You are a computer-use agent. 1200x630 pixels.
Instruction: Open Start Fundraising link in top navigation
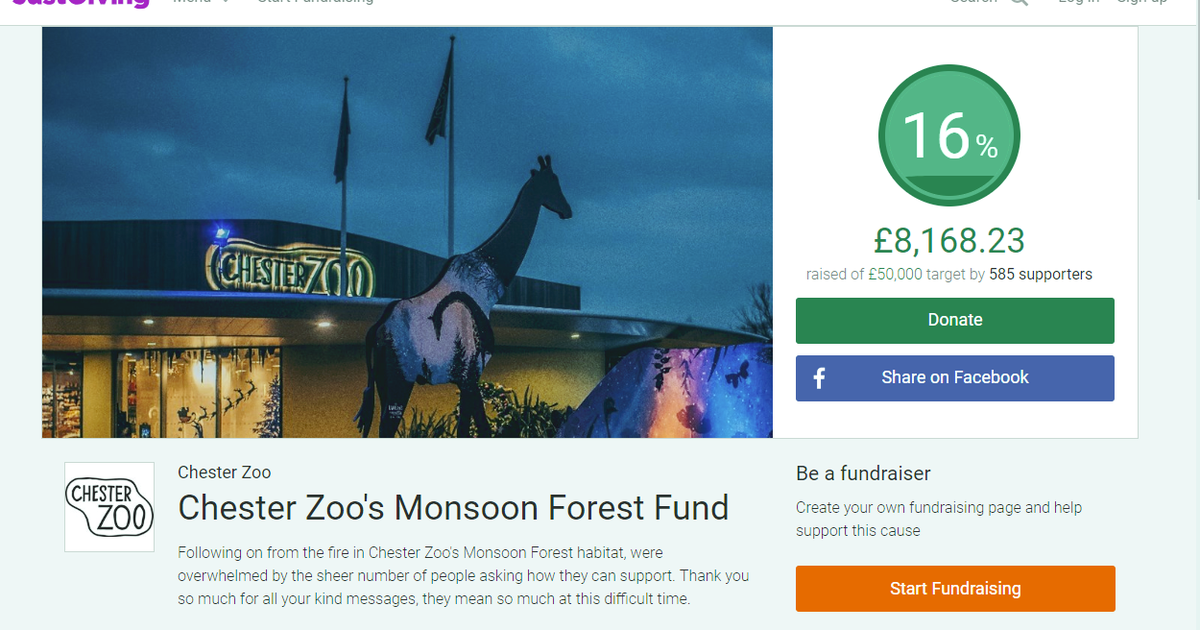point(315,3)
